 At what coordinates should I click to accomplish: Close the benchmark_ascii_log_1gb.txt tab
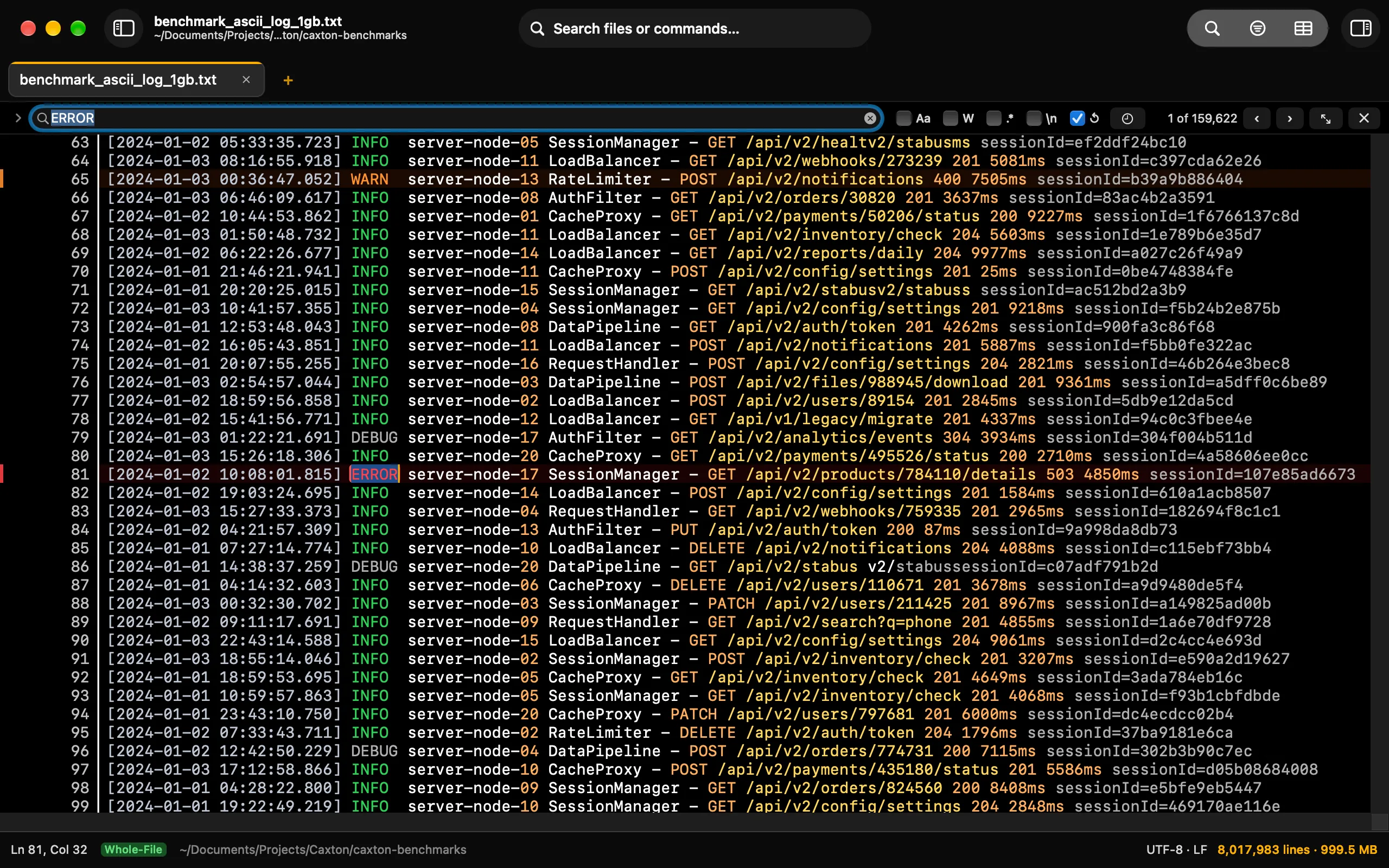click(x=246, y=80)
